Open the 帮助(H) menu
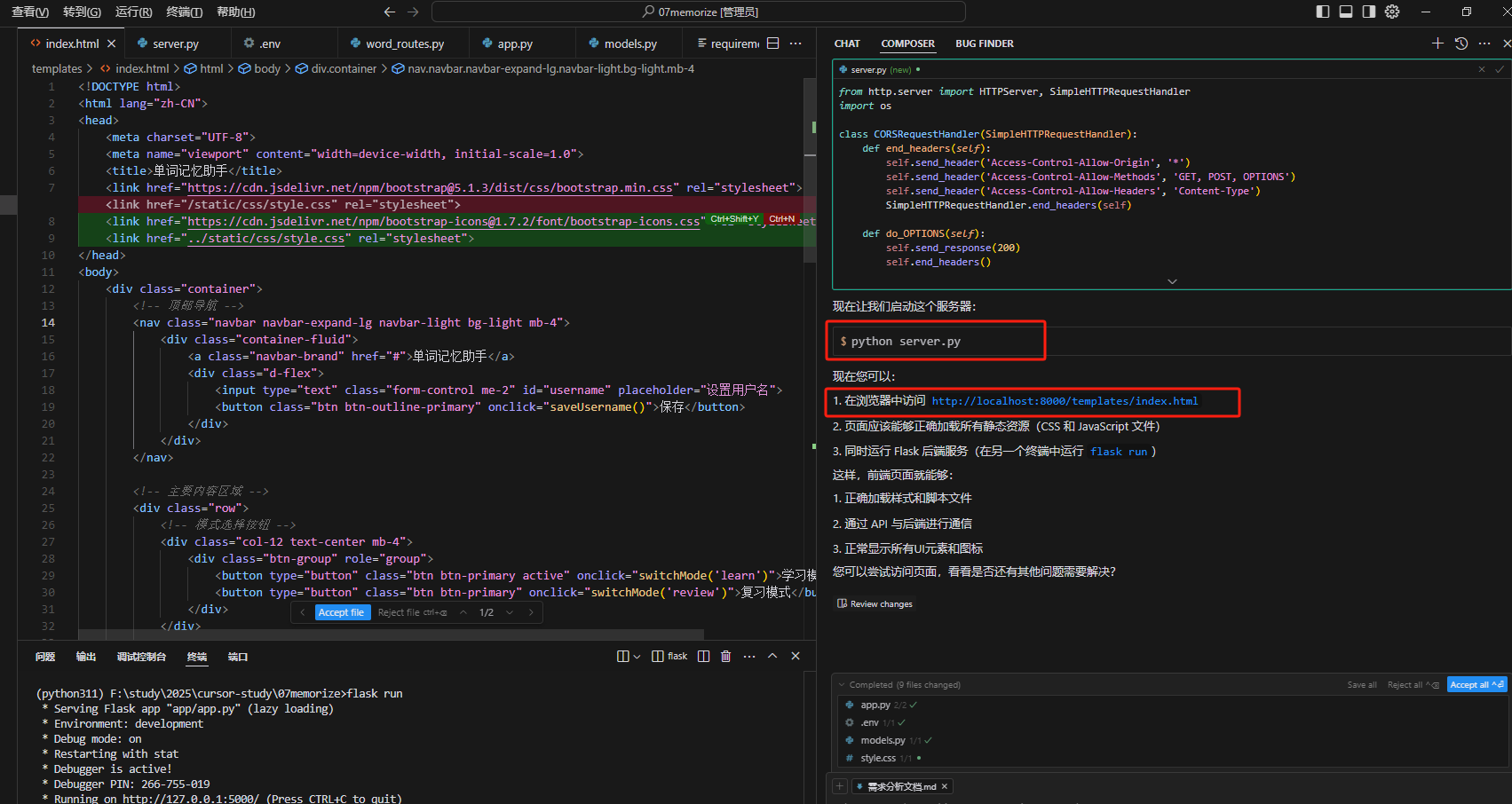This screenshot has width=1512, height=804. [235, 12]
